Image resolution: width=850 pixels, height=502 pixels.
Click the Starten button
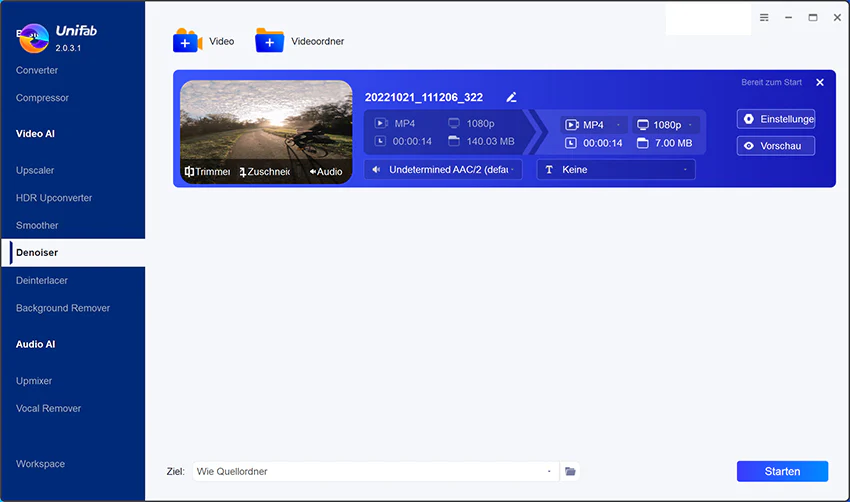(782, 471)
